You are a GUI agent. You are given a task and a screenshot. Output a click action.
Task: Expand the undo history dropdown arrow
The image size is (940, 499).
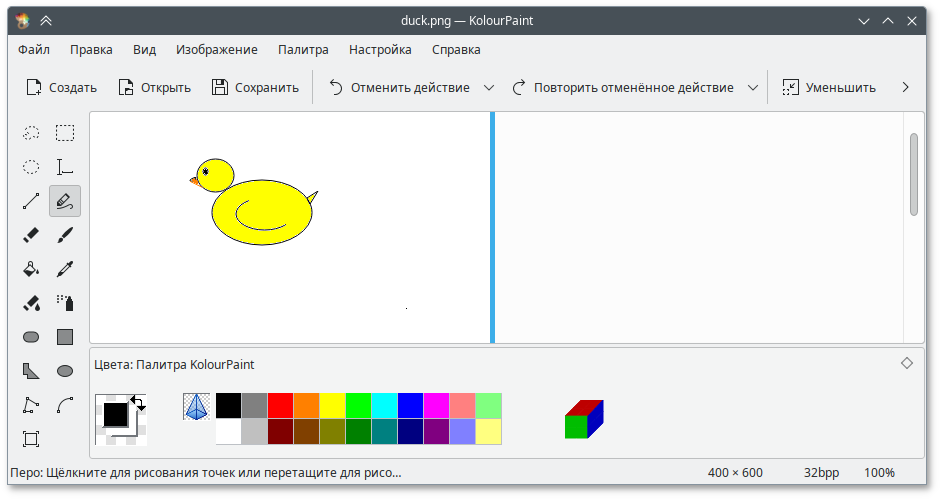489,88
